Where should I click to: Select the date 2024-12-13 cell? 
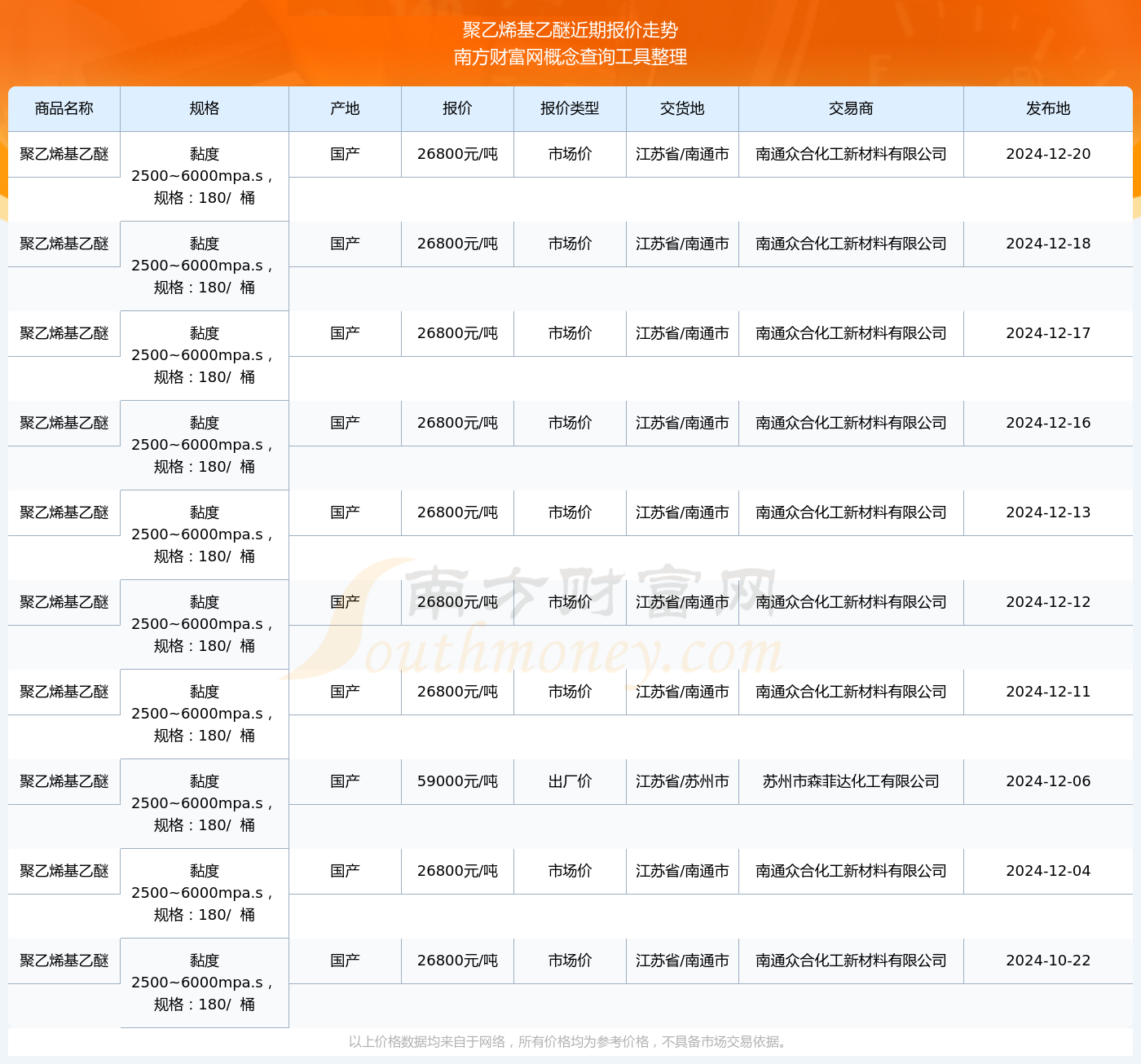[x=1048, y=512]
